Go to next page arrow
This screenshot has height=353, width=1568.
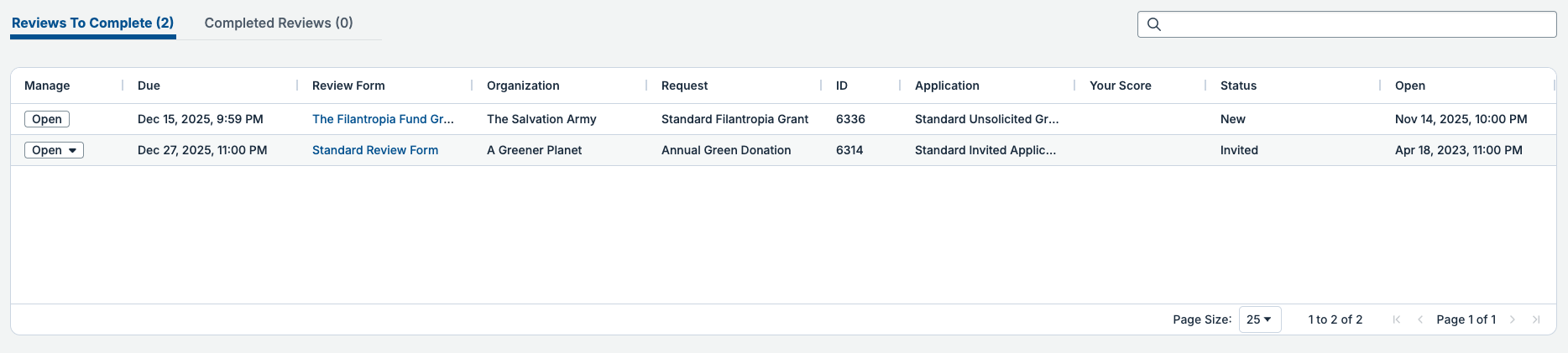click(1513, 319)
